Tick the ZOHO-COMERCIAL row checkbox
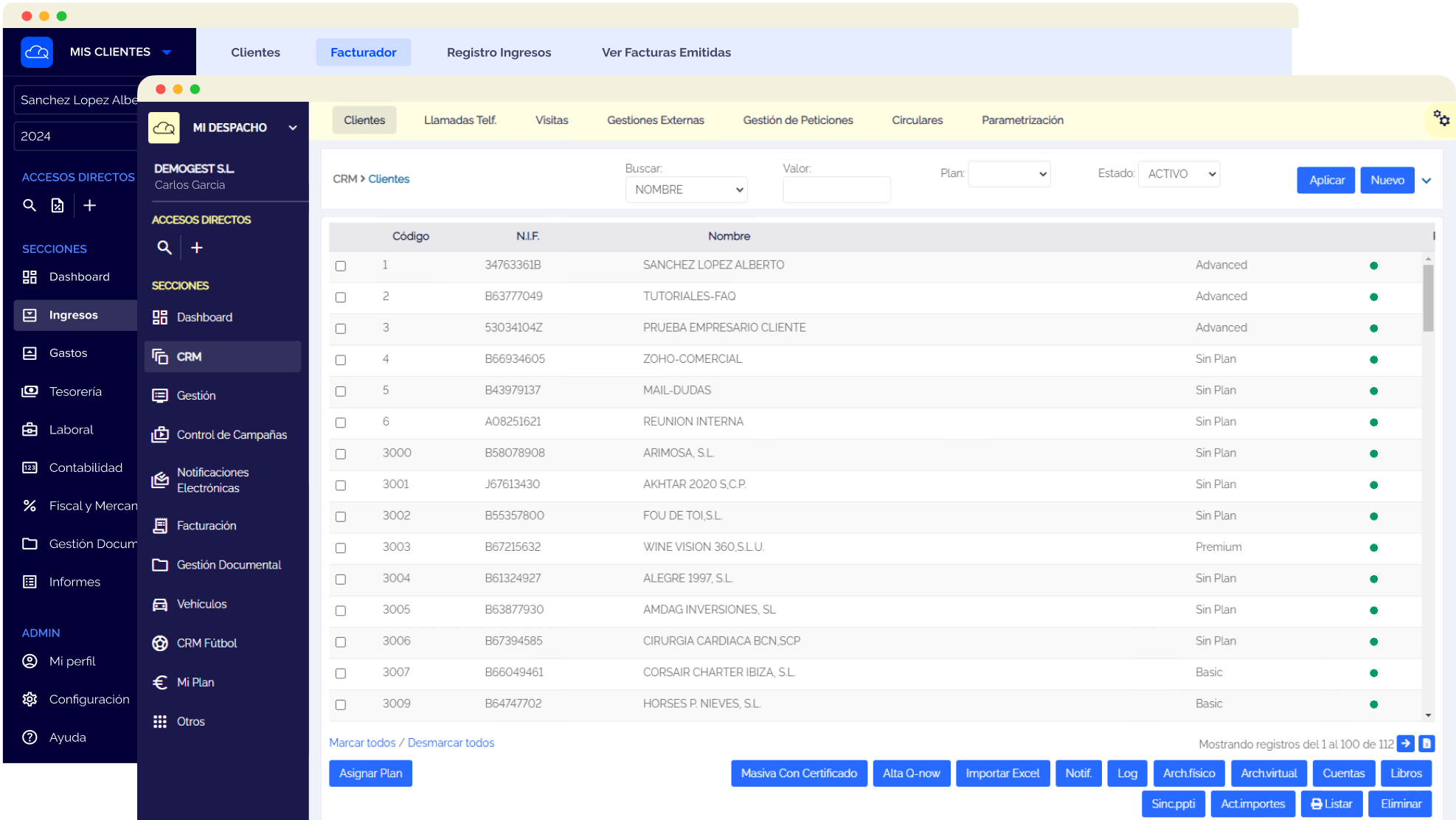The image size is (1456, 820). (341, 360)
